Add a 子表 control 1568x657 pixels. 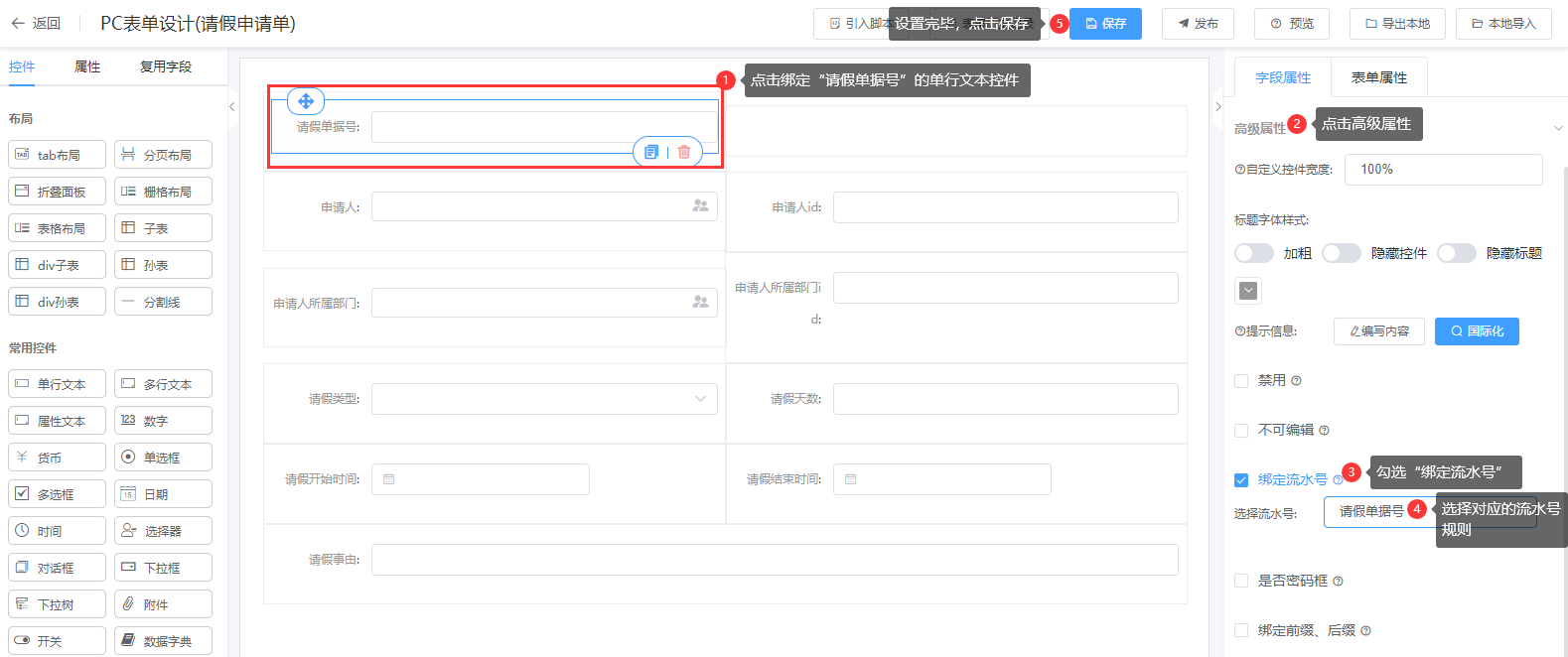click(163, 228)
